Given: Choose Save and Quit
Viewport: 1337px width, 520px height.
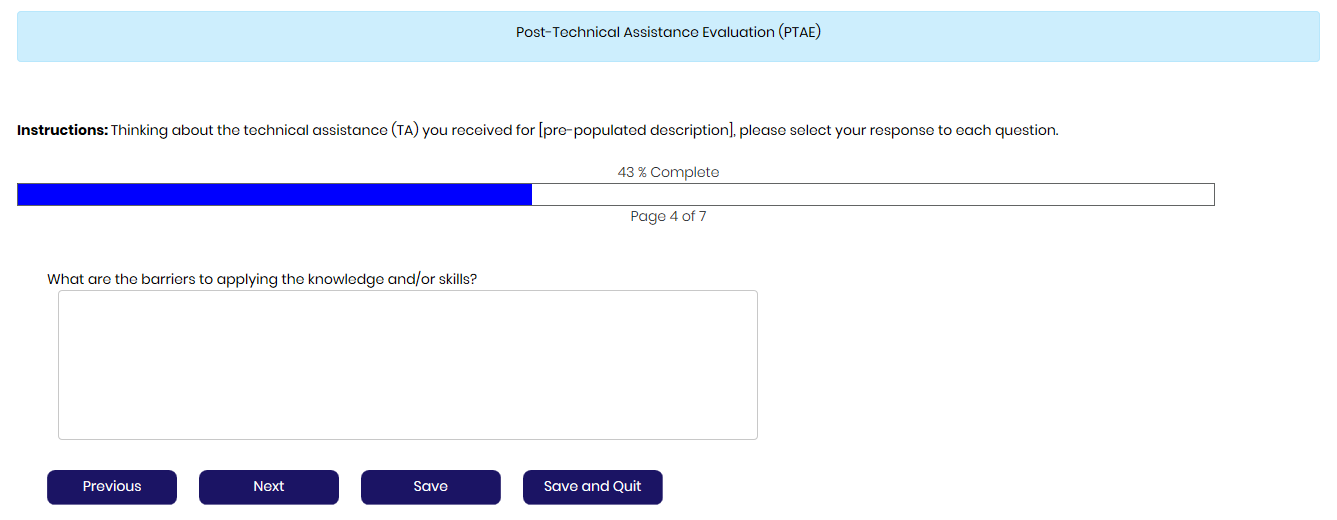Looking at the screenshot, I should pos(592,487).
